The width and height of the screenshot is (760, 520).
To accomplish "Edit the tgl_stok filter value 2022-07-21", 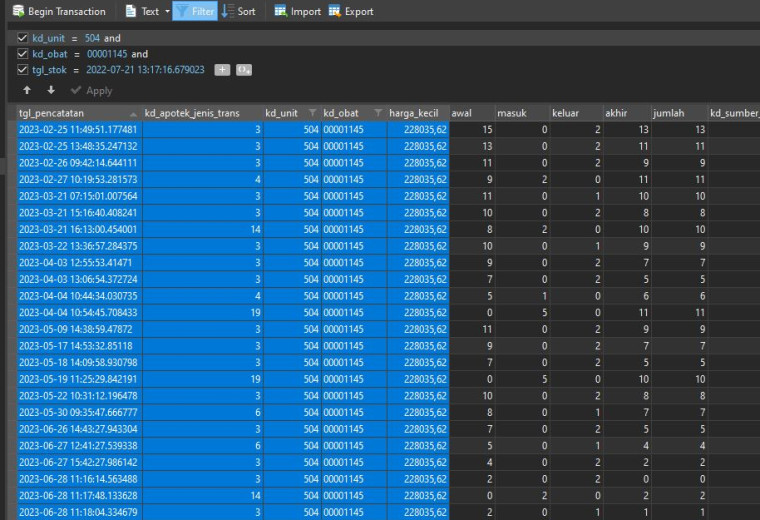I will click(x=145, y=70).
